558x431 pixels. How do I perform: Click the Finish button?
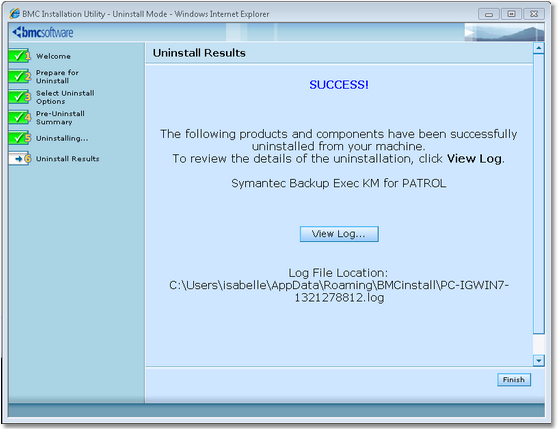[x=514, y=379]
